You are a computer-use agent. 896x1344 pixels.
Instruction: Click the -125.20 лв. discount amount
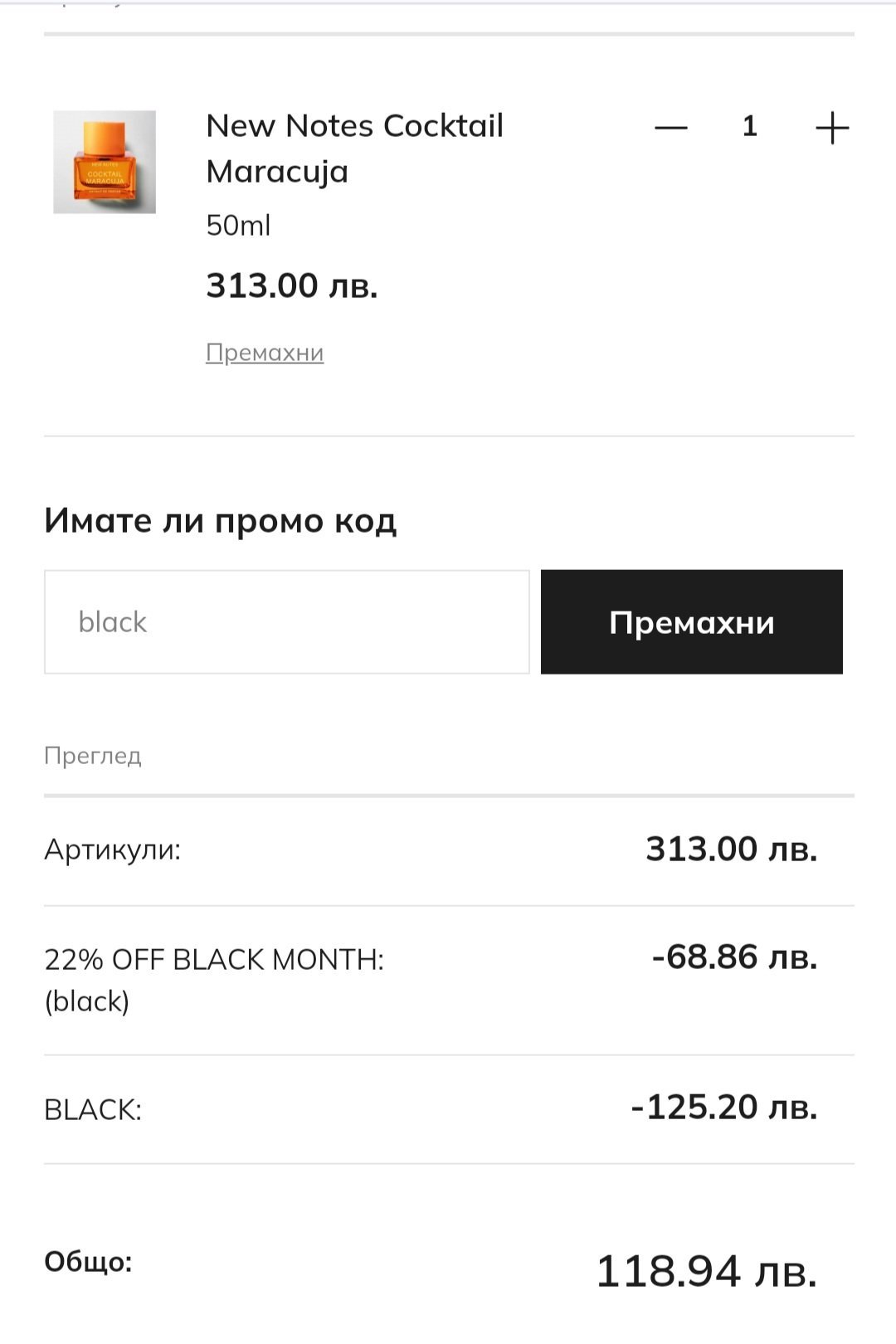(723, 1107)
